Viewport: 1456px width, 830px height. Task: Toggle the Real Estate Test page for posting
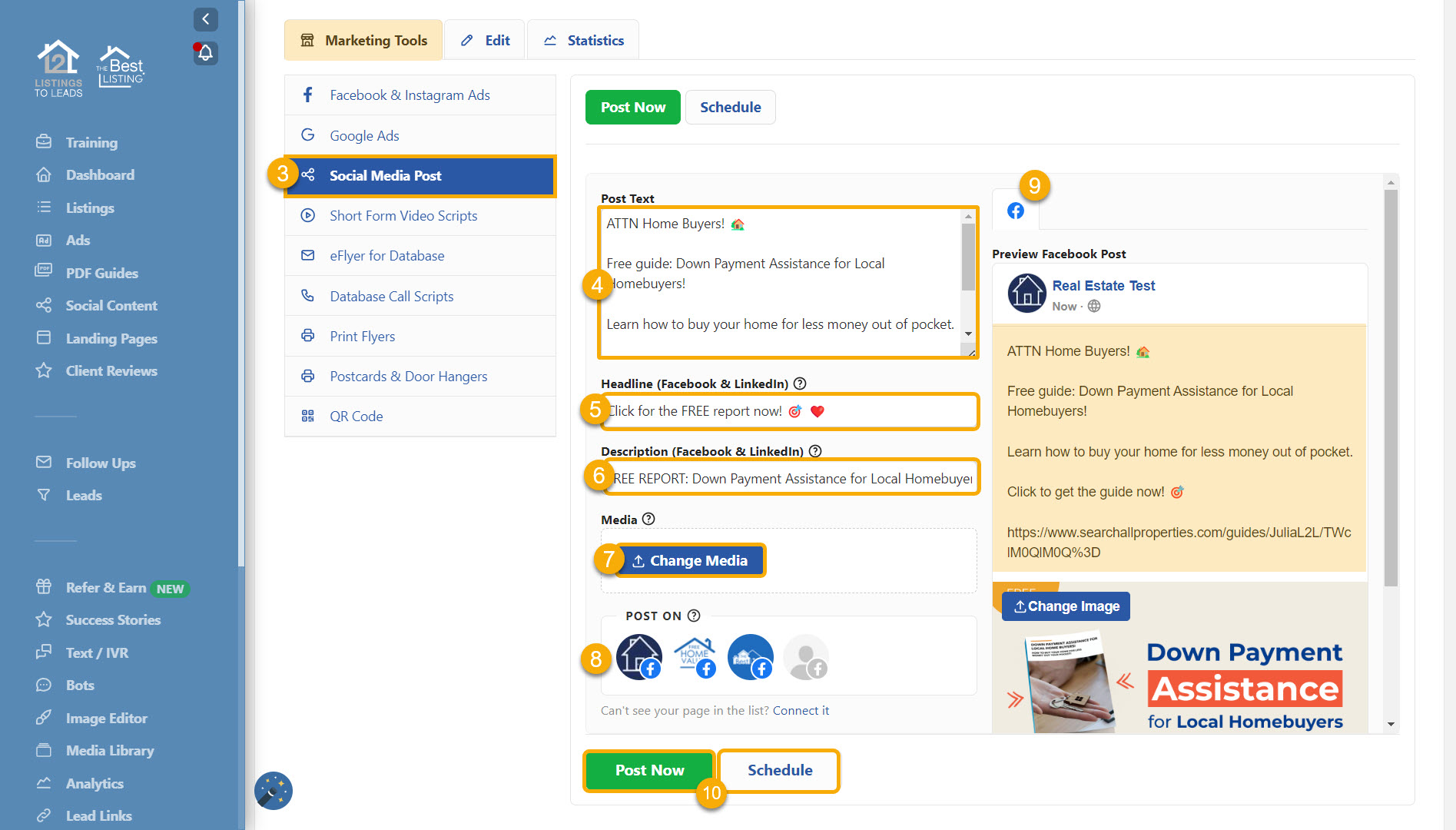pyautogui.click(x=638, y=657)
